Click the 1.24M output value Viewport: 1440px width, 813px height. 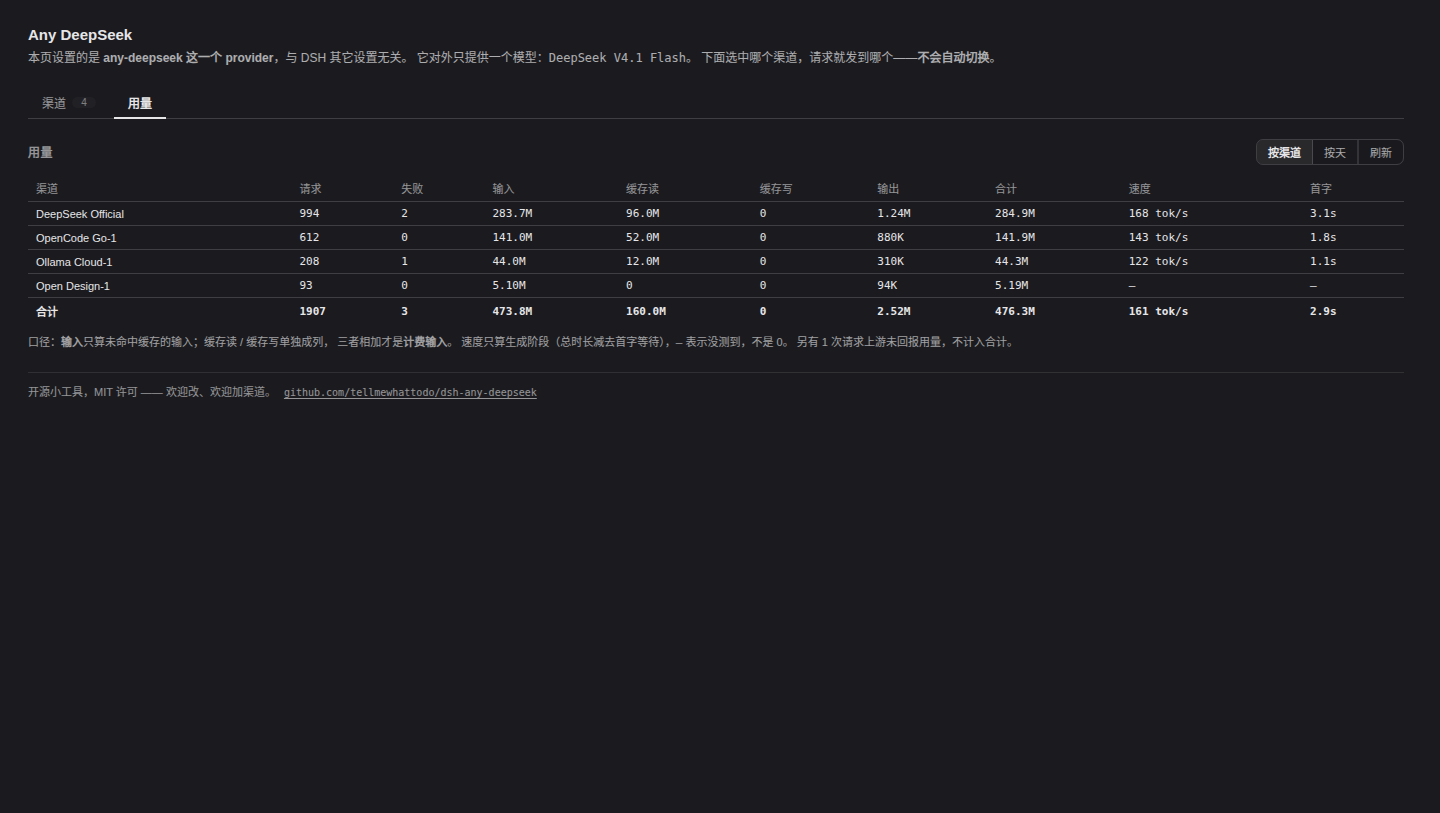click(x=894, y=213)
